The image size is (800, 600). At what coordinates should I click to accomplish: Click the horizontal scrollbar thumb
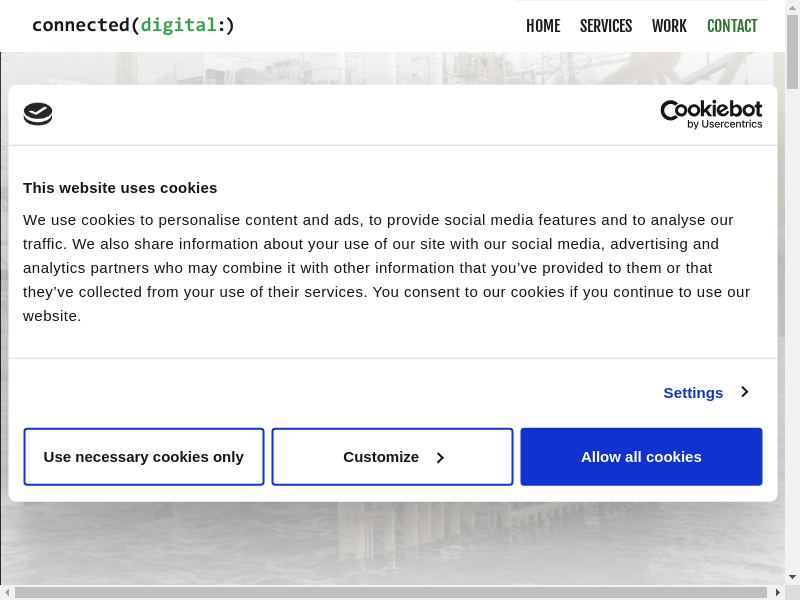(390, 592)
